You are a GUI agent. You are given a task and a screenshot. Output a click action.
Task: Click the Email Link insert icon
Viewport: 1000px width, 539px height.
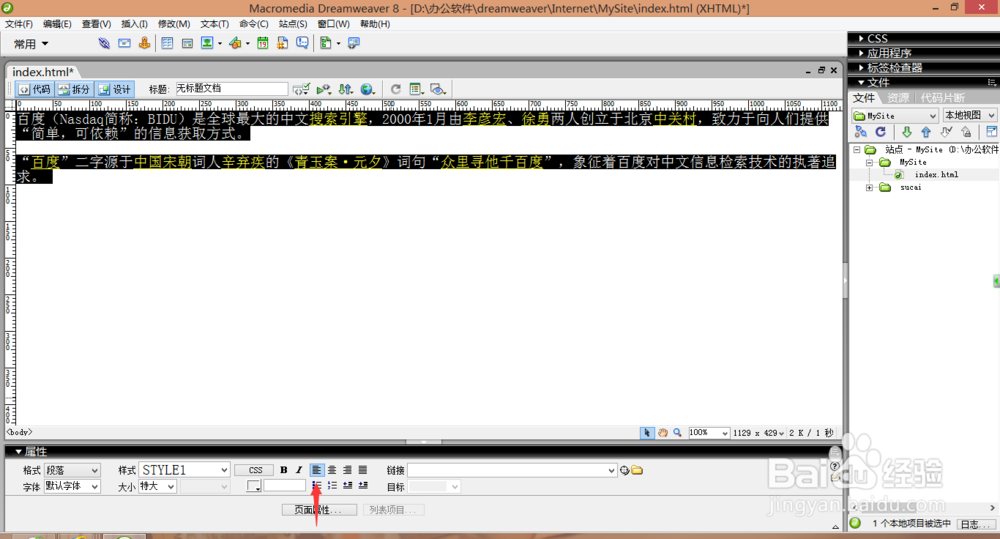tap(124, 43)
